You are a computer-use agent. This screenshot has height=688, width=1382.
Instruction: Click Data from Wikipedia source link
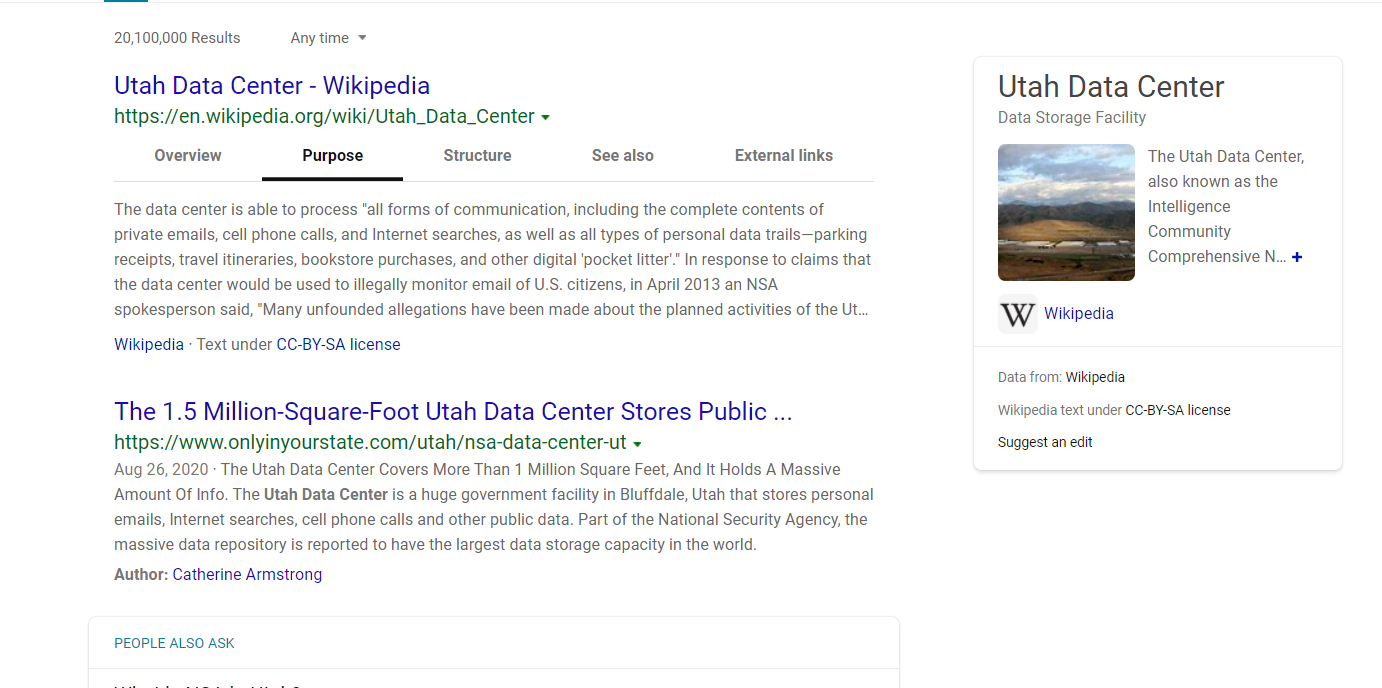(1095, 378)
